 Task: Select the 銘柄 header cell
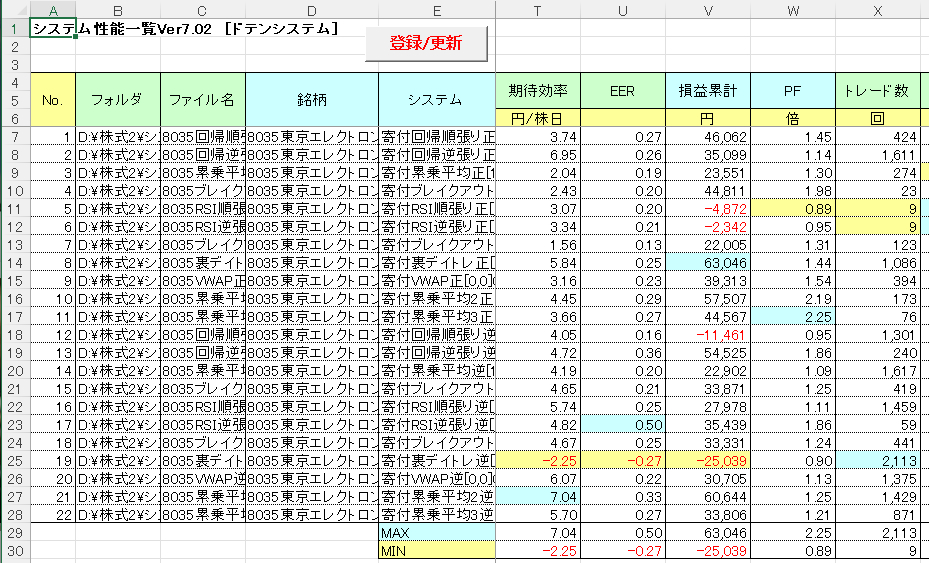click(312, 100)
